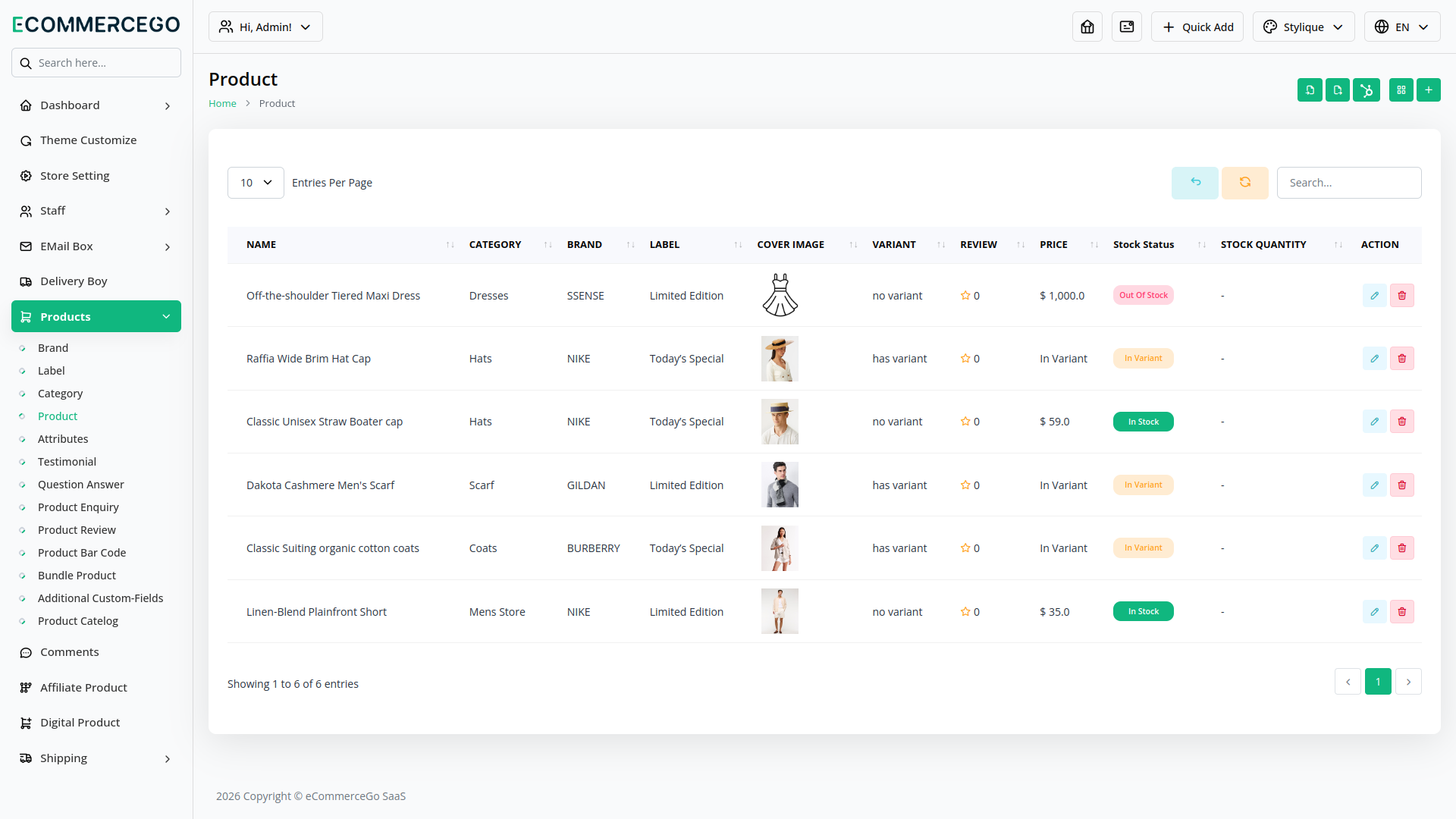This screenshot has width=1456, height=819.
Task: Click review star for Raffia Wide Brim Hat
Action: (x=965, y=359)
